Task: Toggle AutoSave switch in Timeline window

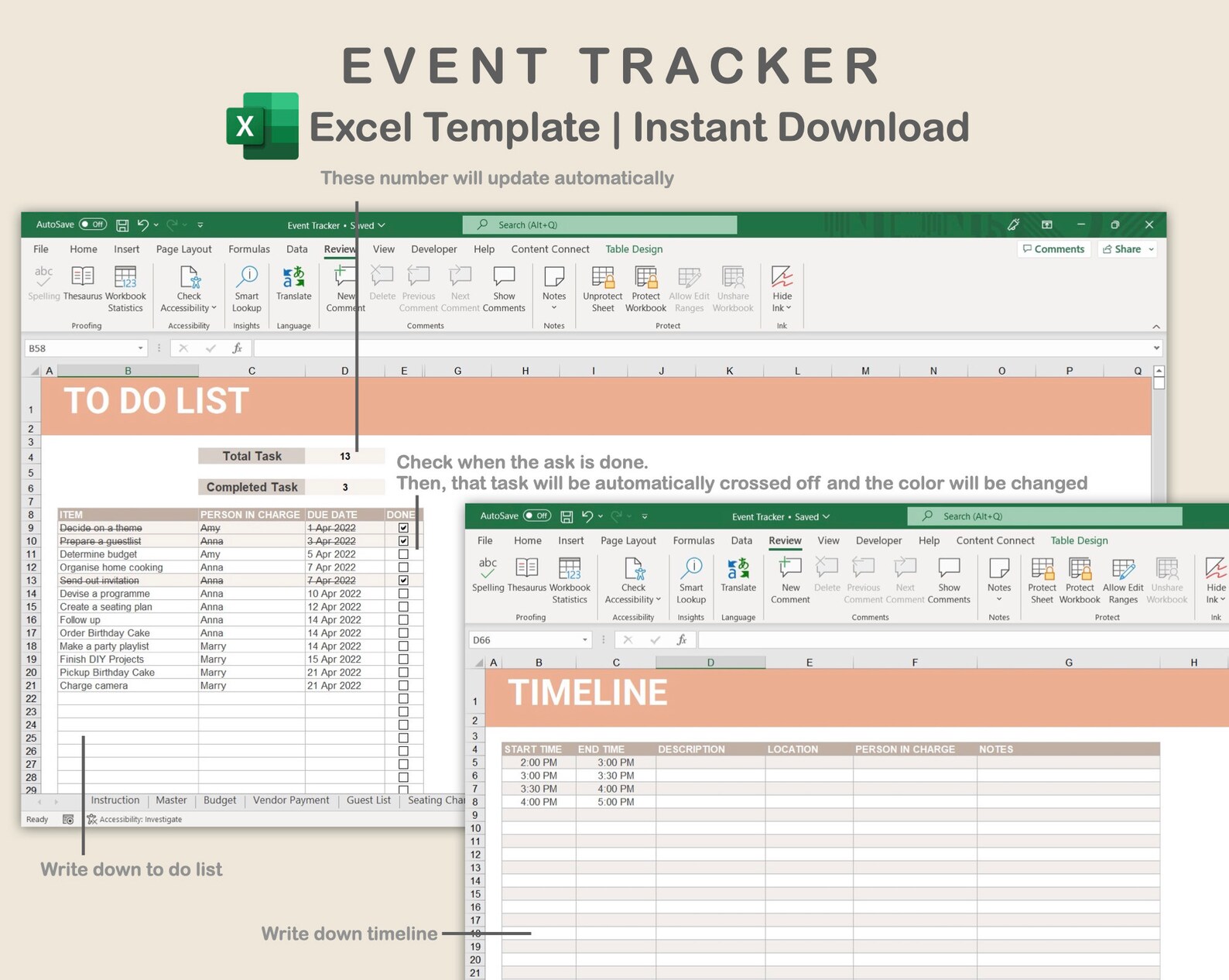Action: click(x=537, y=516)
